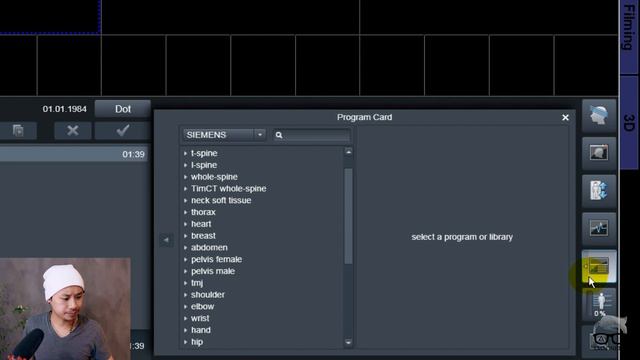Select the wrist entry
The image size is (640, 360).
(x=200, y=318)
